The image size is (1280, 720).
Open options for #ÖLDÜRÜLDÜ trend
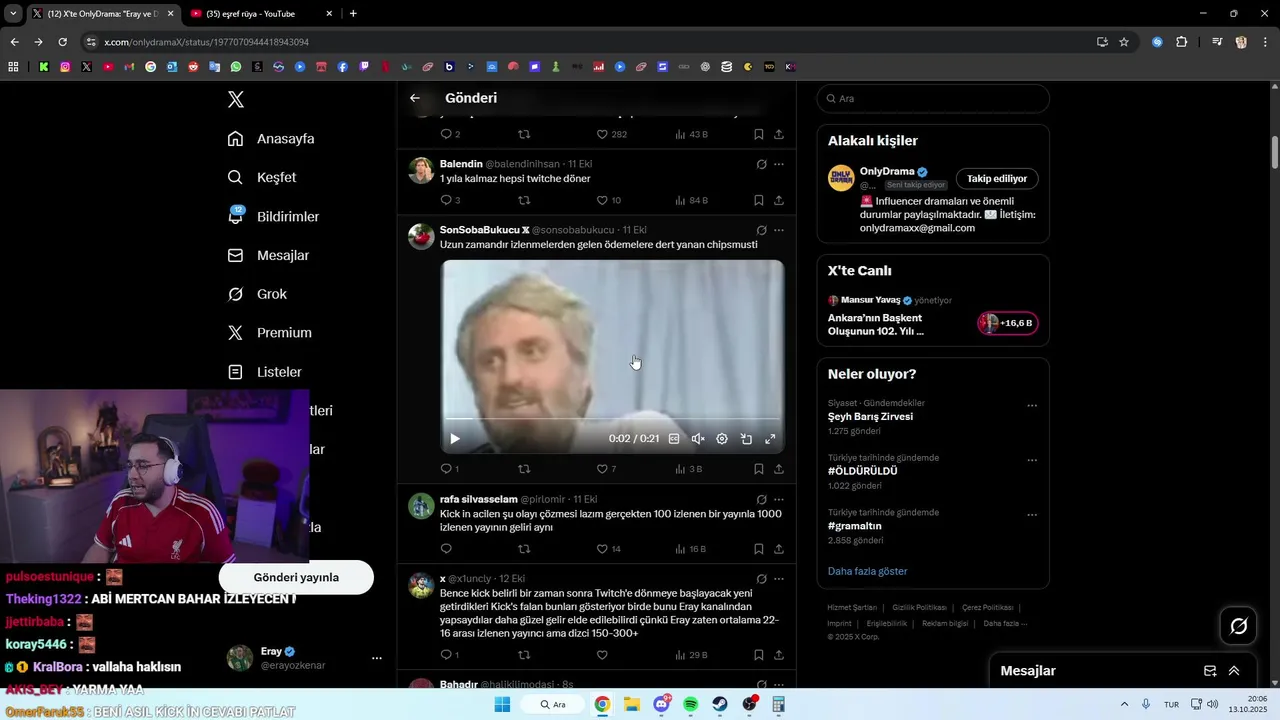click(1032, 461)
